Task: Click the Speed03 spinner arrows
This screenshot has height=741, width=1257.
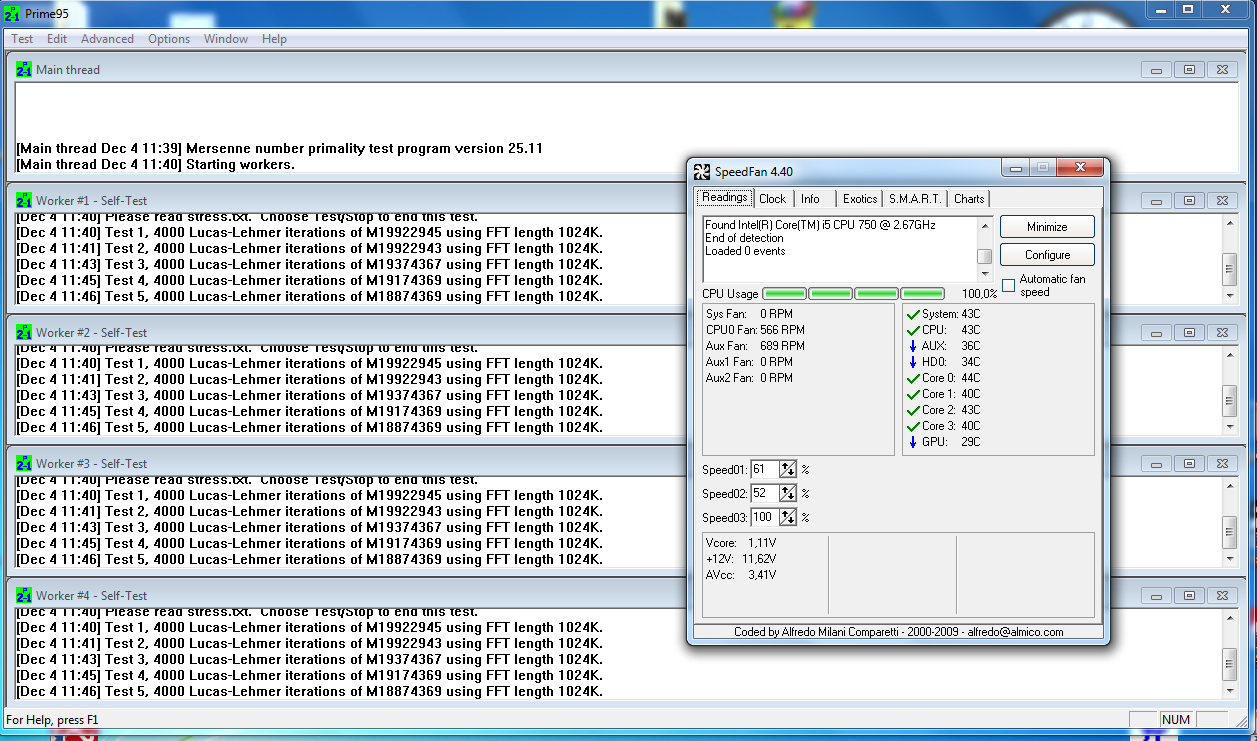Action: [788, 517]
